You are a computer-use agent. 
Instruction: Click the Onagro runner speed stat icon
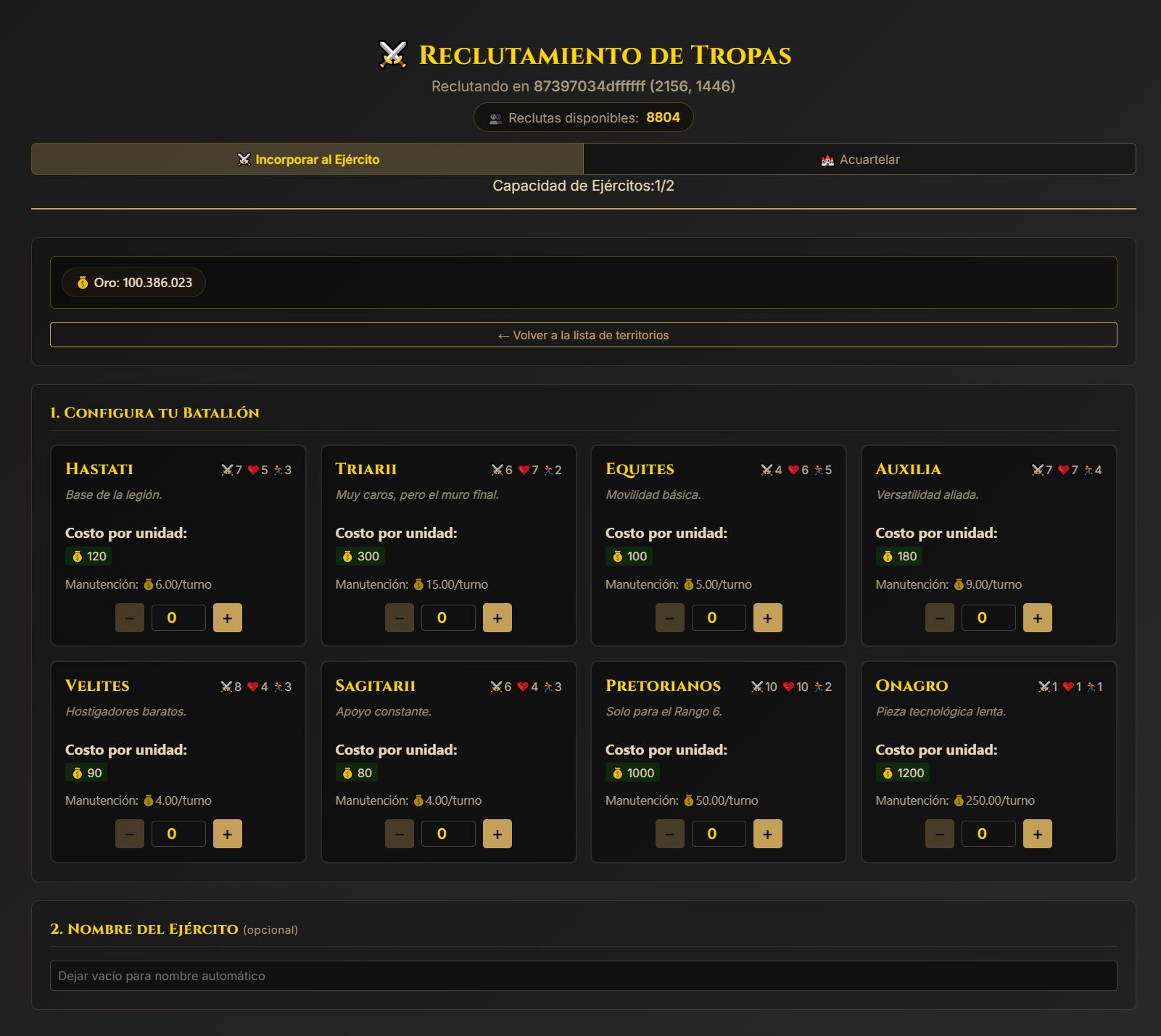pyautogui.click(x=1091, y=687)
